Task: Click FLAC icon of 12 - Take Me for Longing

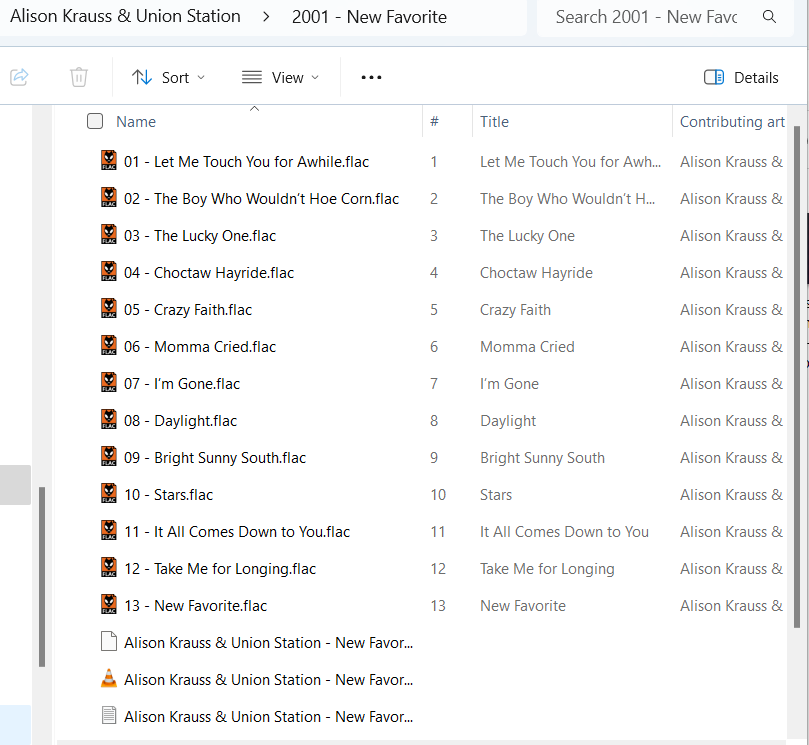Action: [x=109, y=568]
